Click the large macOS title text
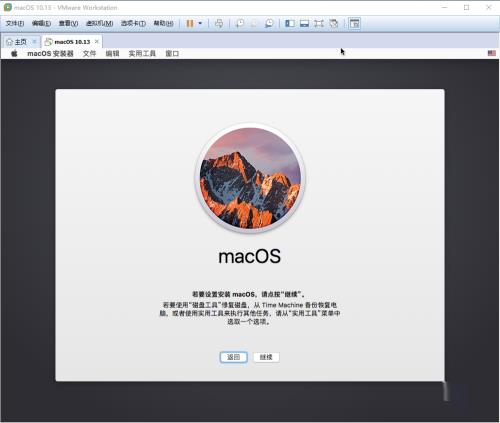500x423 pixels. click(x=249, y=256)
